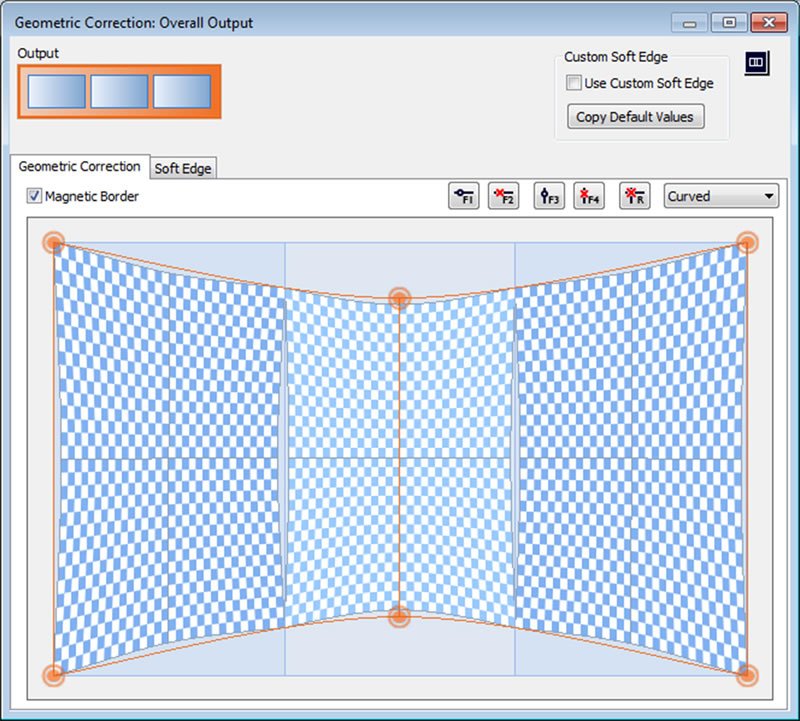Click the dark layout icon beside Custom Soft Edge
The image size is (800, 721).
[756, 63]
